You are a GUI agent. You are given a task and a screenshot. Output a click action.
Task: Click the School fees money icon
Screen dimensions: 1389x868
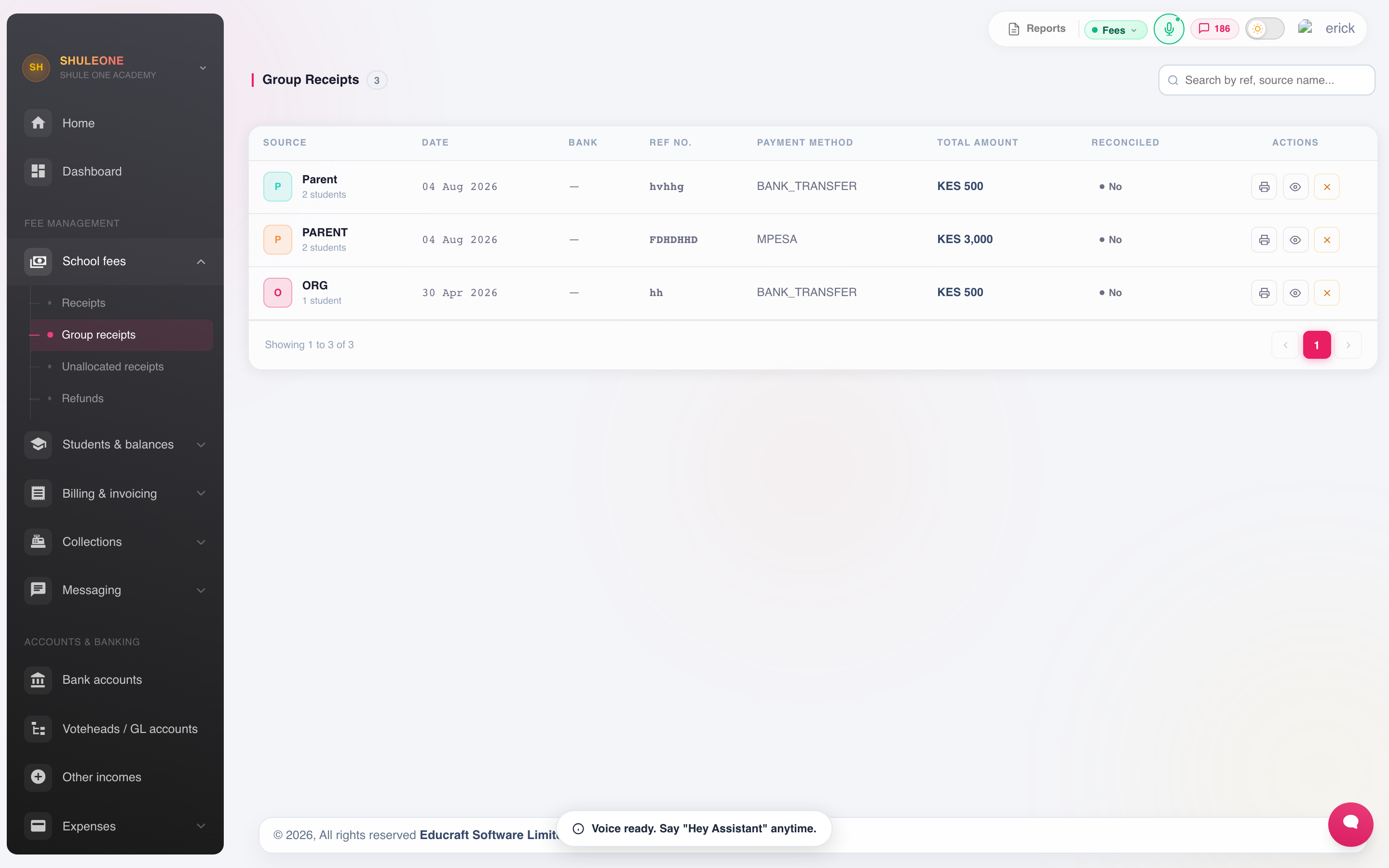(x=38, y=261)
